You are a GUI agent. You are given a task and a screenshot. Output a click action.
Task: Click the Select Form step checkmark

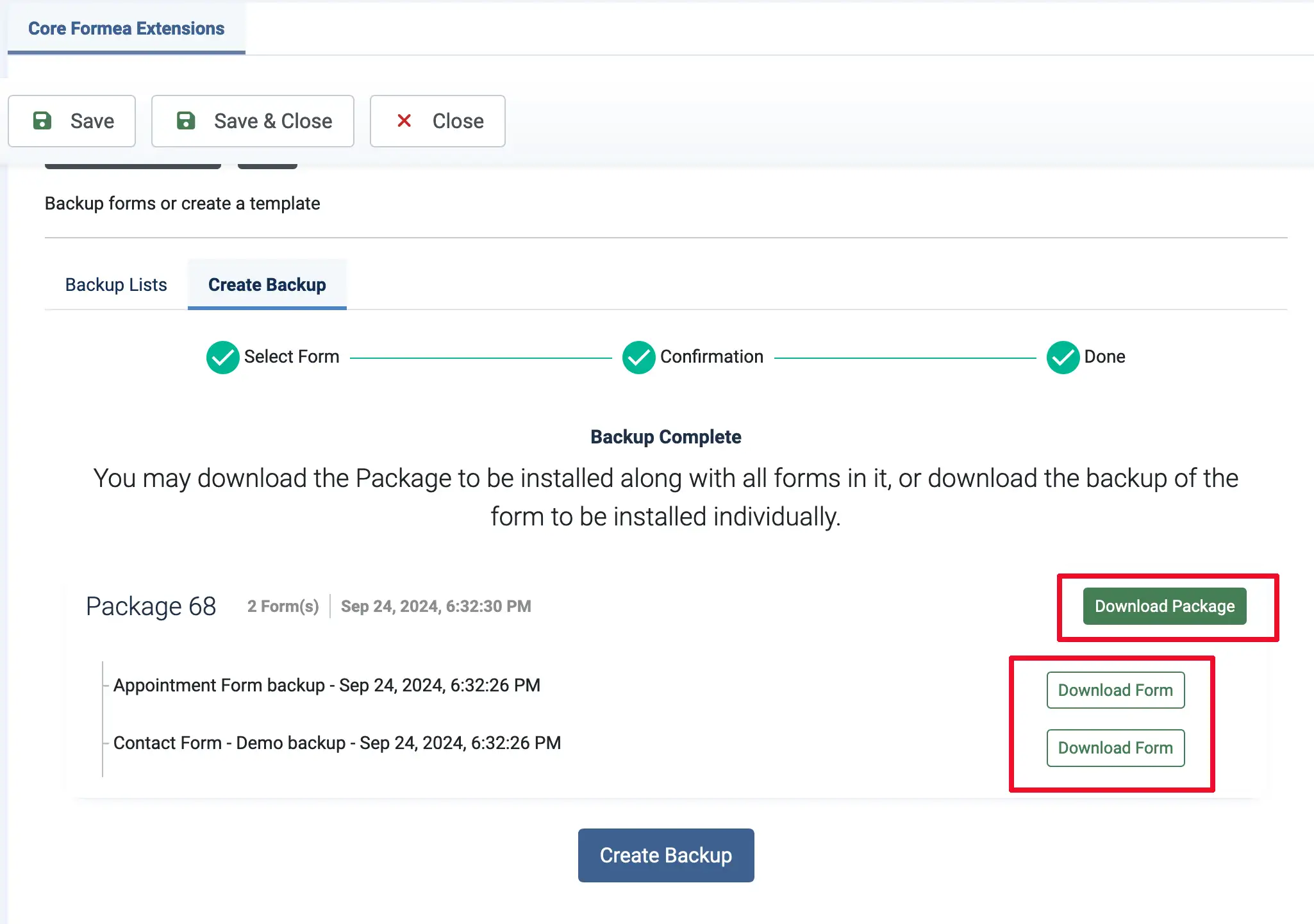(x=222, y=357)
